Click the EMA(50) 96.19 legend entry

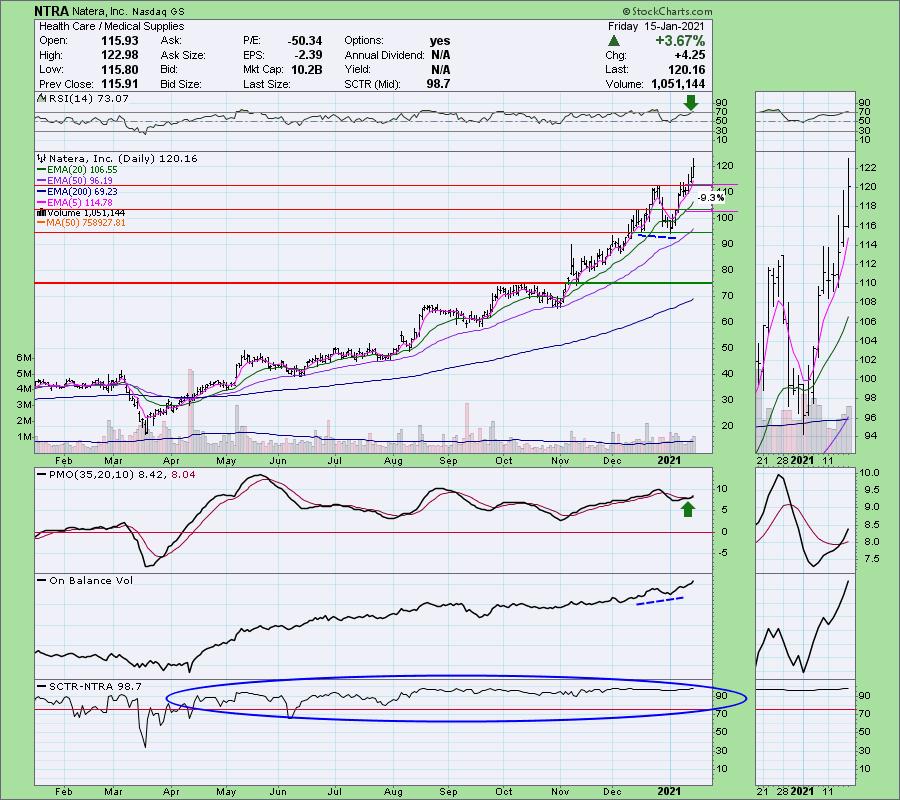click(x=75, y=181)
